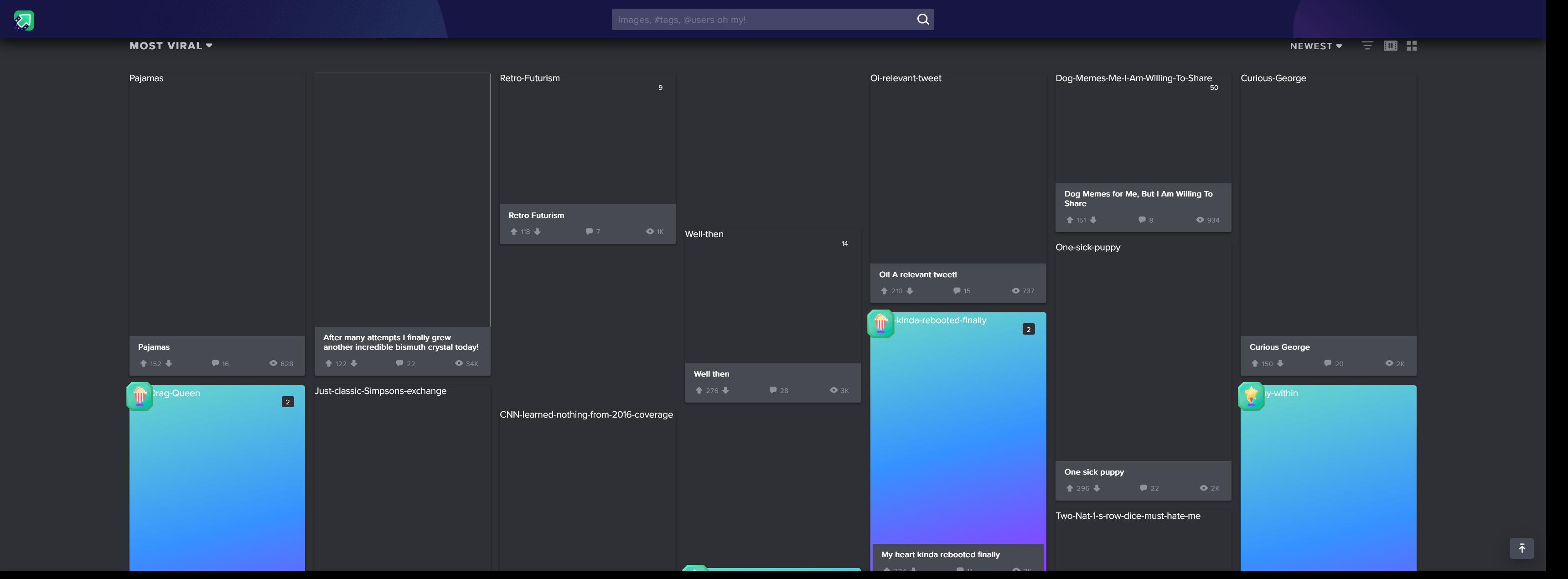The width and height of the screenshot is (1568, 579).
Task: Upvote the Well then post
Action: (x=699, y=390)
